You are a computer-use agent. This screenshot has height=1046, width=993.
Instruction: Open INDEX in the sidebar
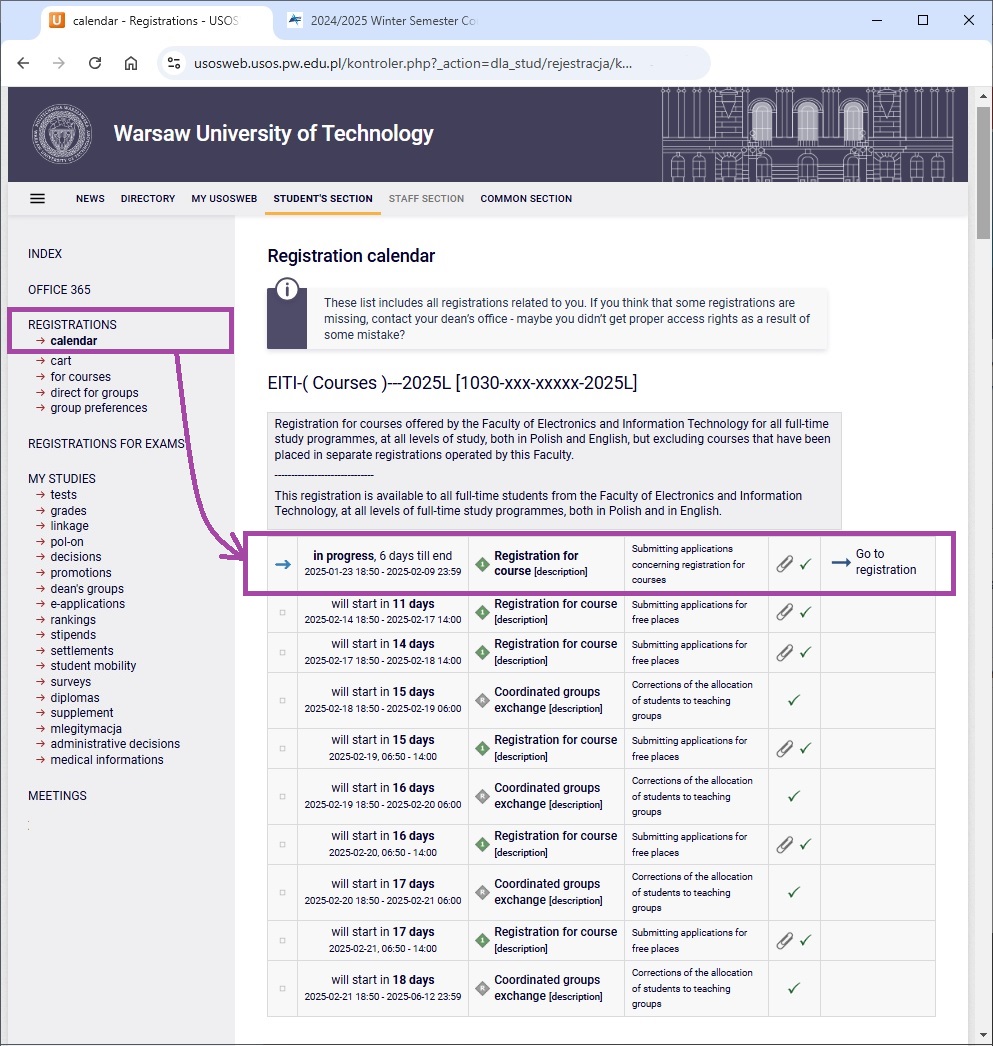[x=45, y=254]
